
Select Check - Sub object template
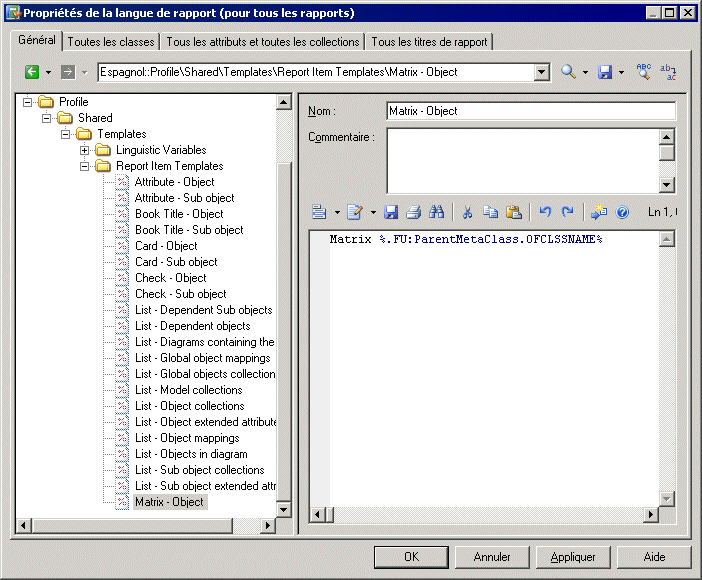pyautogui.click(x=181, y=294)
